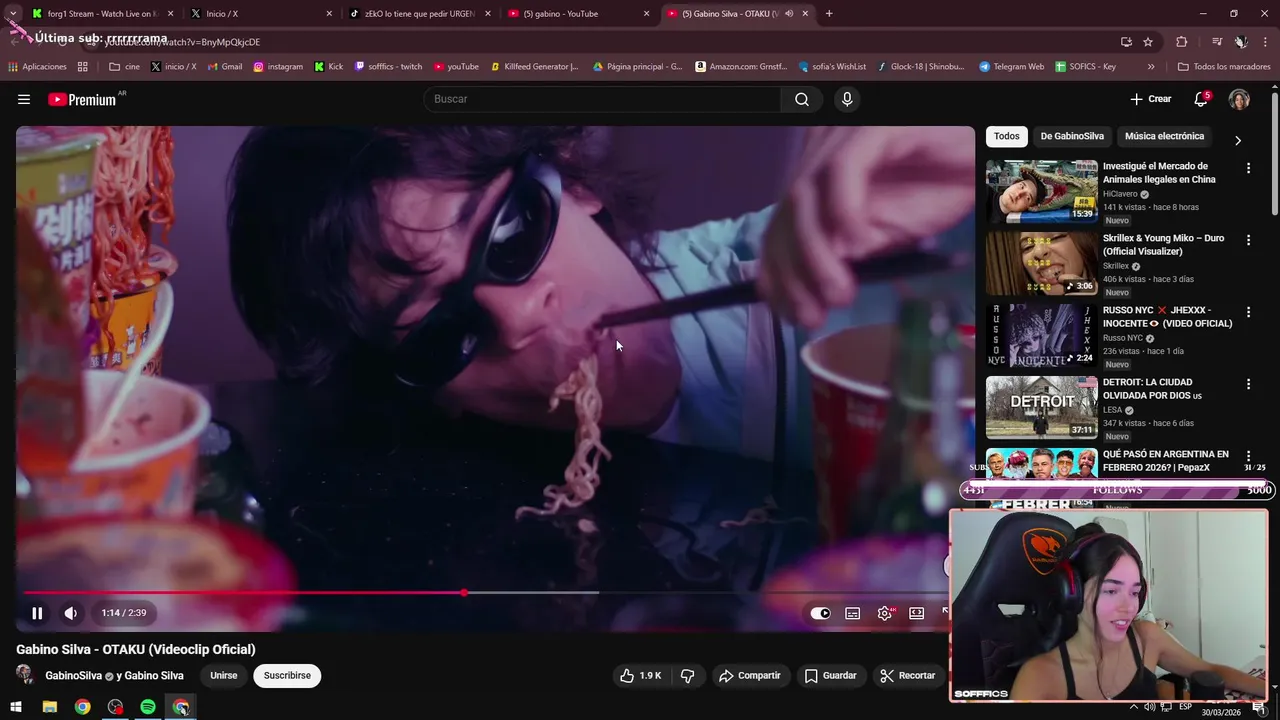Open the Windows Start menu
Screen dimensions: 1280x720
point(16,707)
